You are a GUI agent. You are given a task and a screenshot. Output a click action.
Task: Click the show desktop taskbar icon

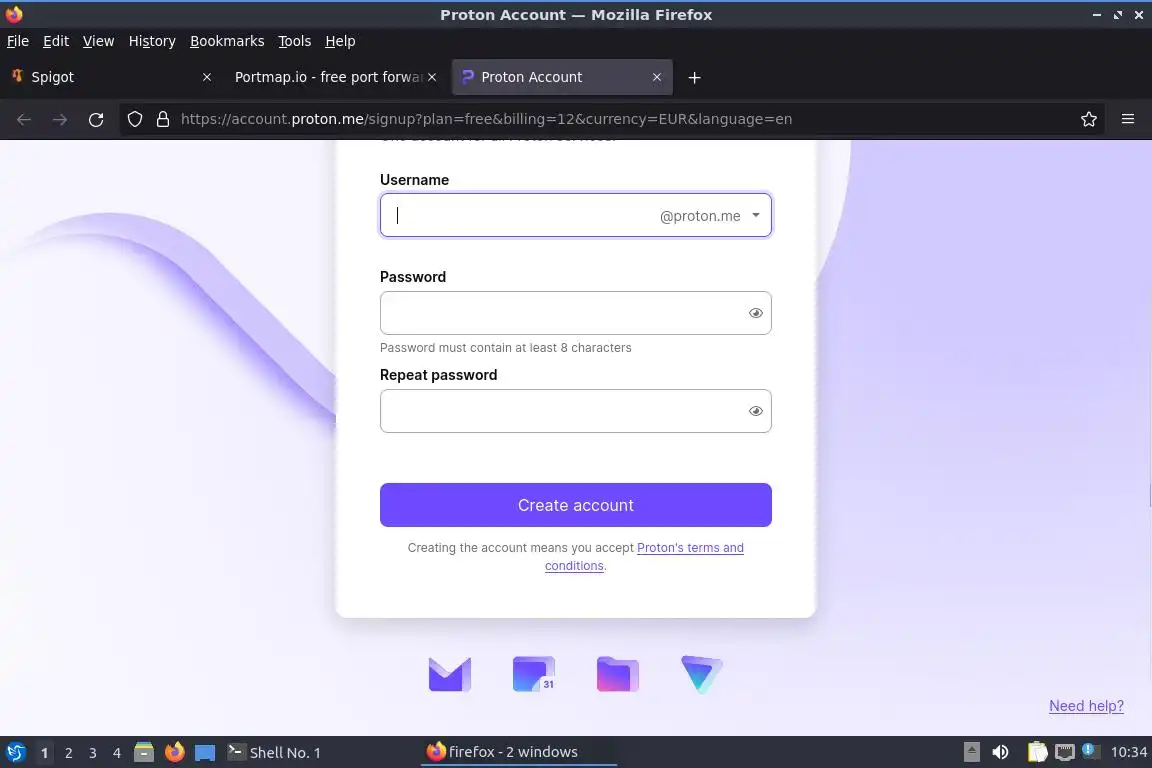205,752
